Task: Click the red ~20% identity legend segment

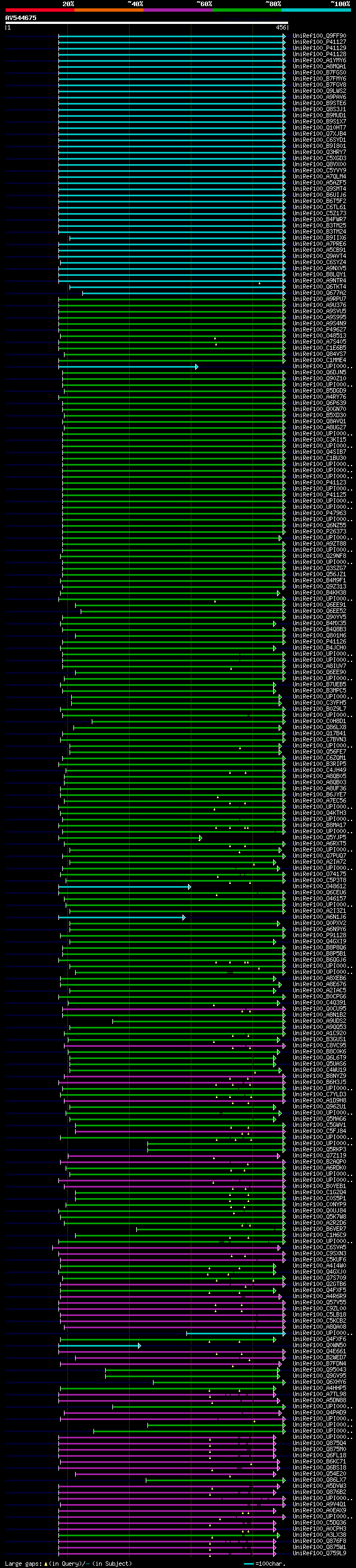Action: tap(39, 10)
